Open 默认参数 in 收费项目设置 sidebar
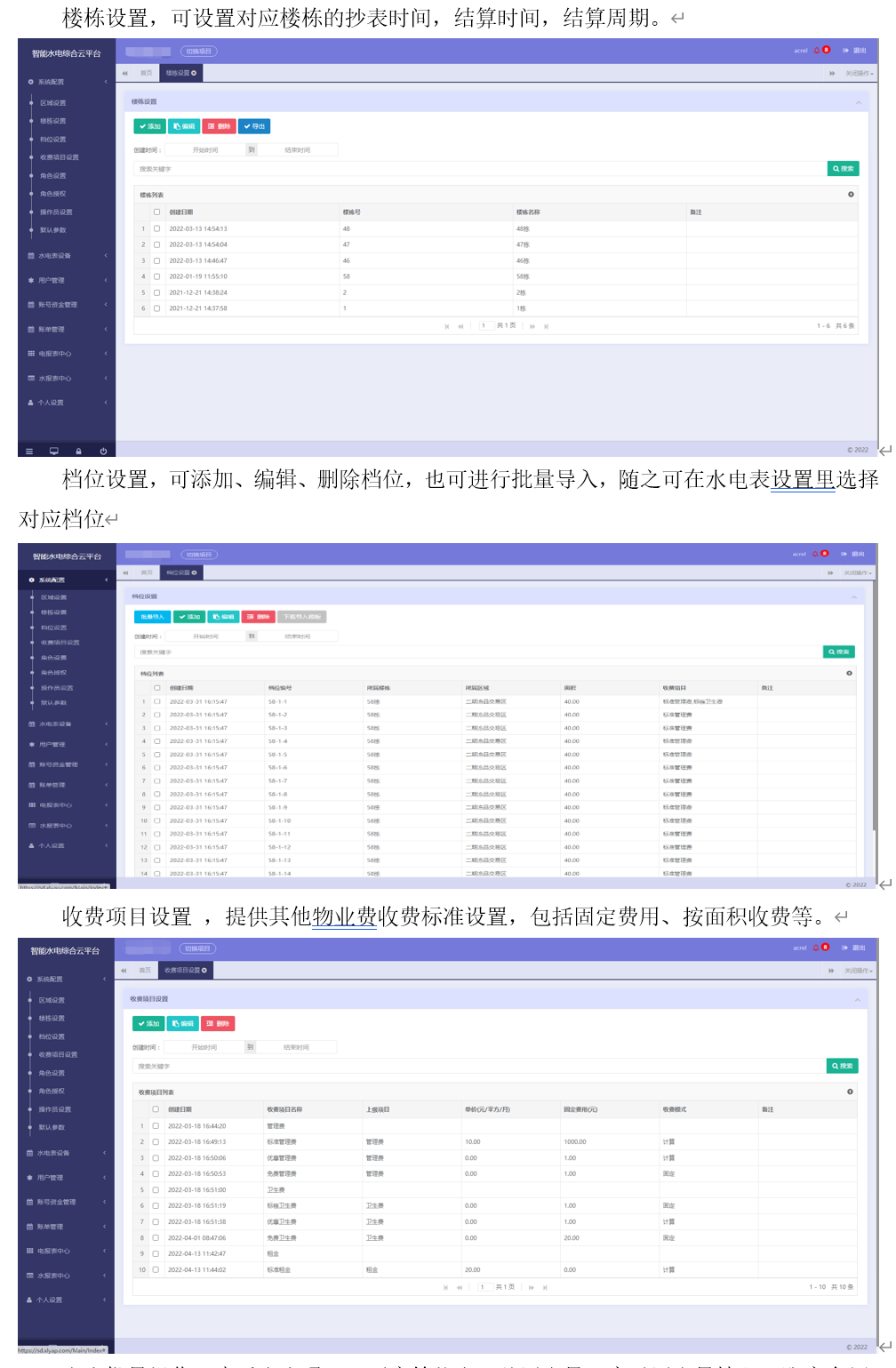The width and height of the screenshot is (896, 1368). tap(52, 1127)
